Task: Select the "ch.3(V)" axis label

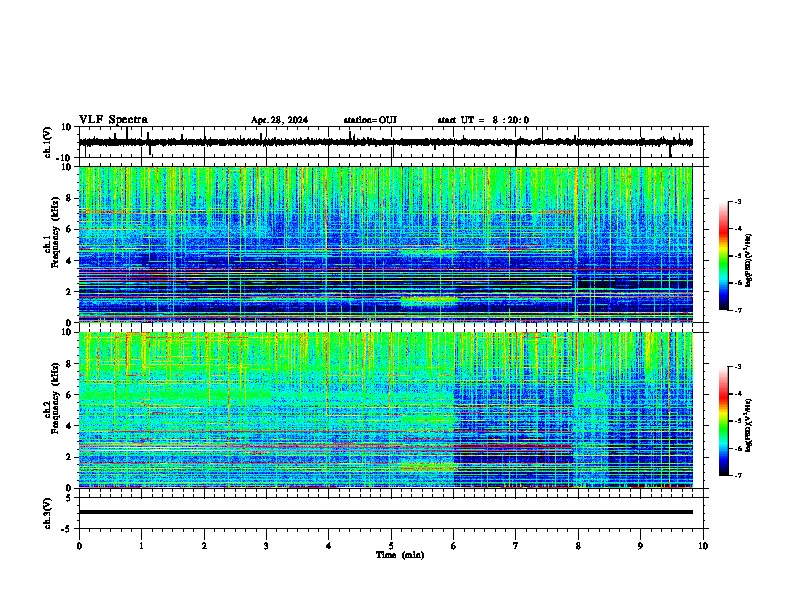Action: [x=48, y=513]
